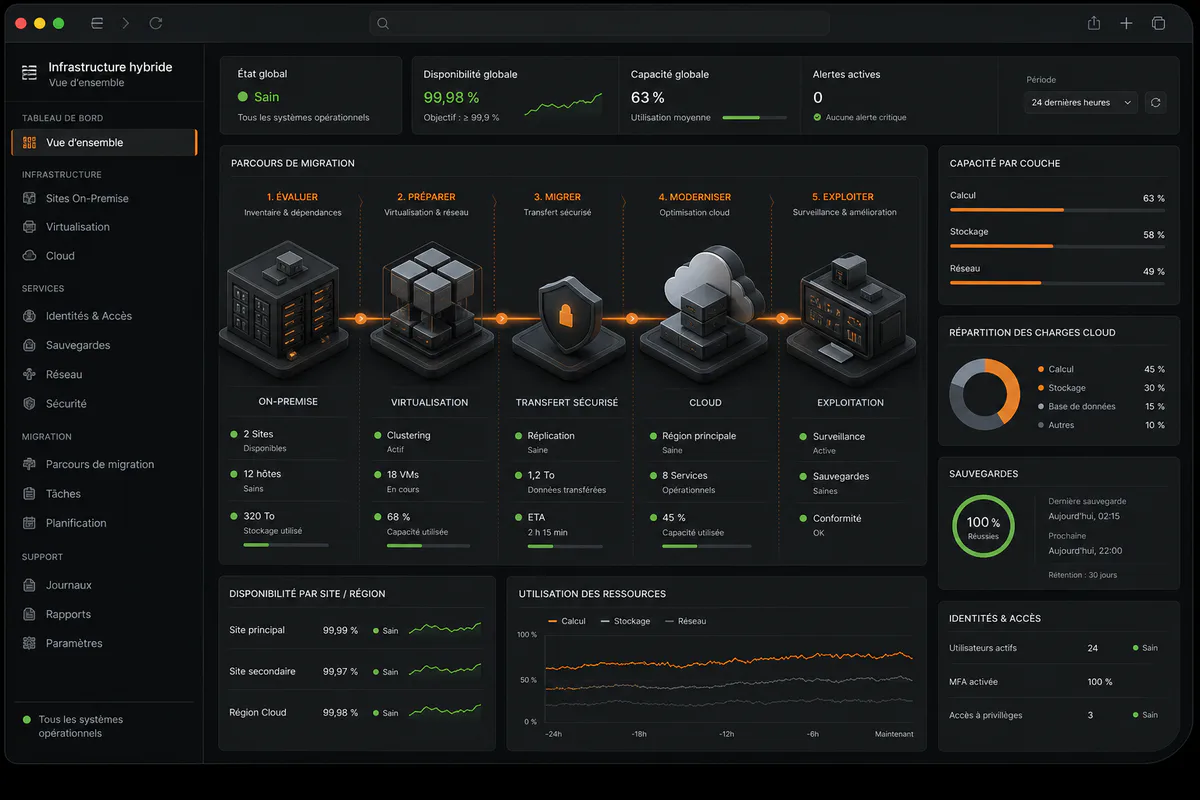Click the forward chevron in the browser toolbar

(126, 23)
